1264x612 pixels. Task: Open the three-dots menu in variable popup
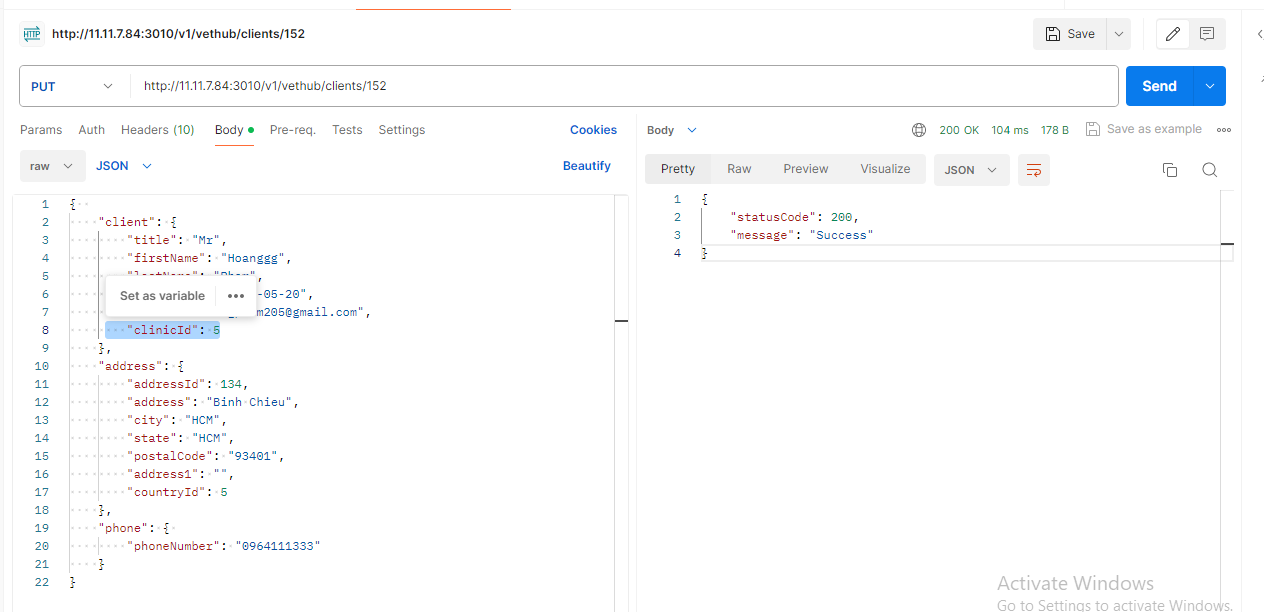coord(236,296)
